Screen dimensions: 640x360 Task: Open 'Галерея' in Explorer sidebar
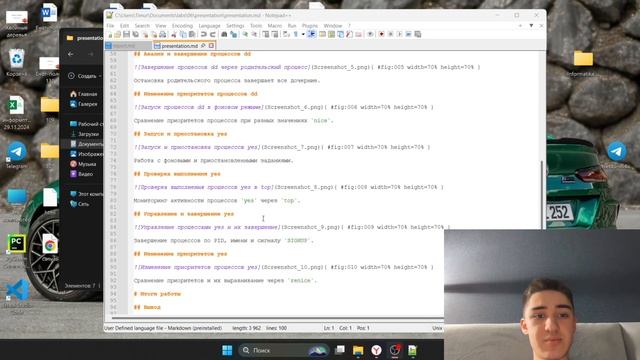click(x=84, y=104)
